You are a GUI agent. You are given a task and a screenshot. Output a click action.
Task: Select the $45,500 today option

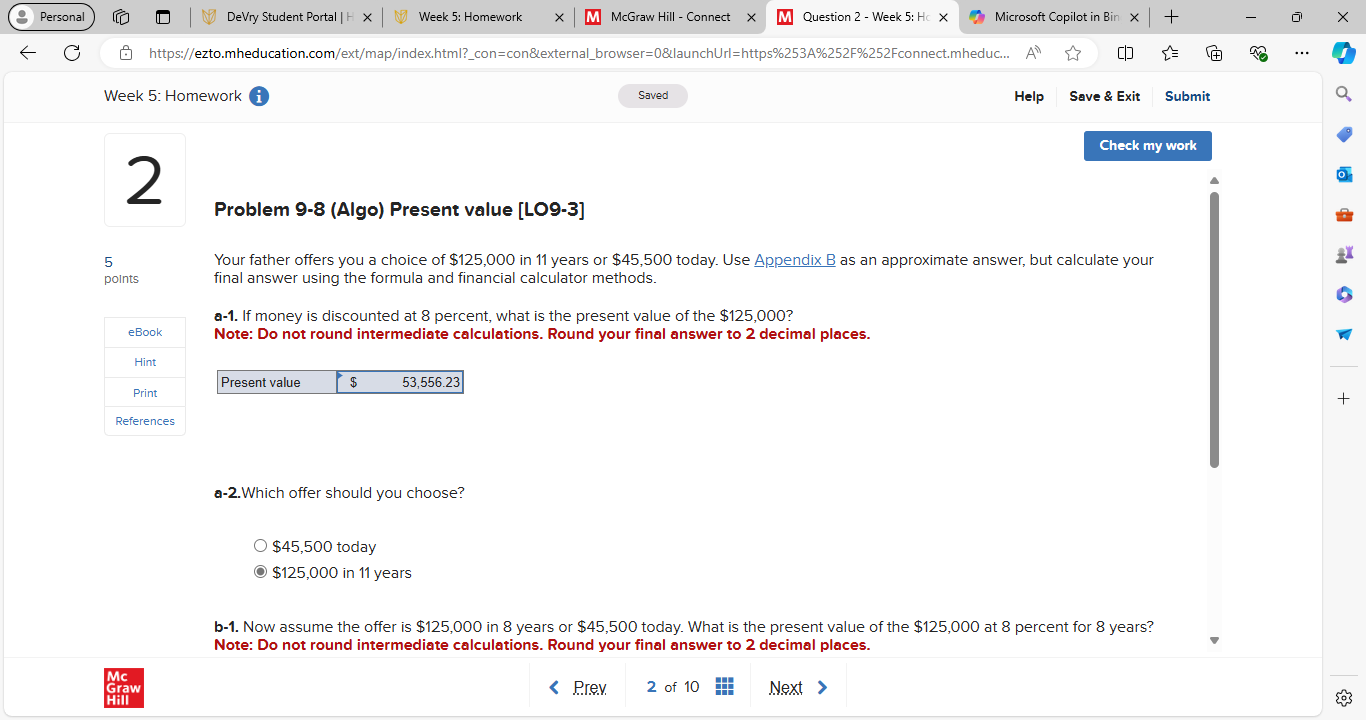click(260, 545)
